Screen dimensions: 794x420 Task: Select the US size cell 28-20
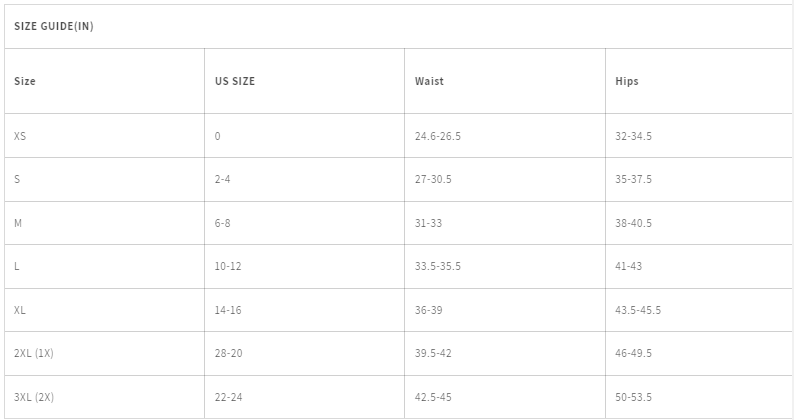[x=228, y=353]
